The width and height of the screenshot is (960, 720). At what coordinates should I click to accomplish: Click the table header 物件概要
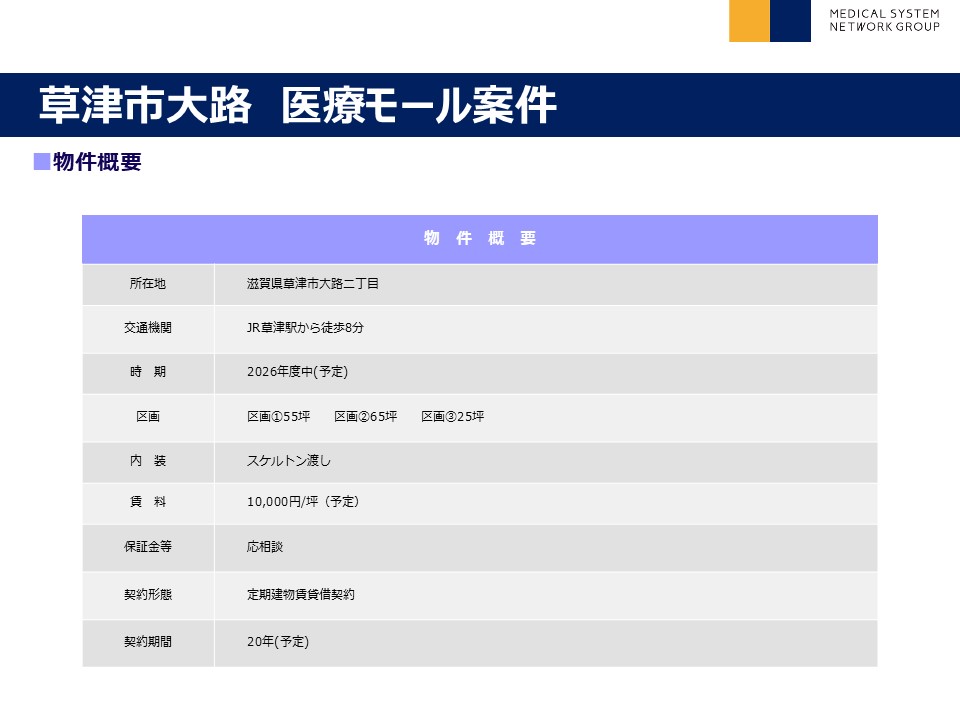tap(480, 238)
